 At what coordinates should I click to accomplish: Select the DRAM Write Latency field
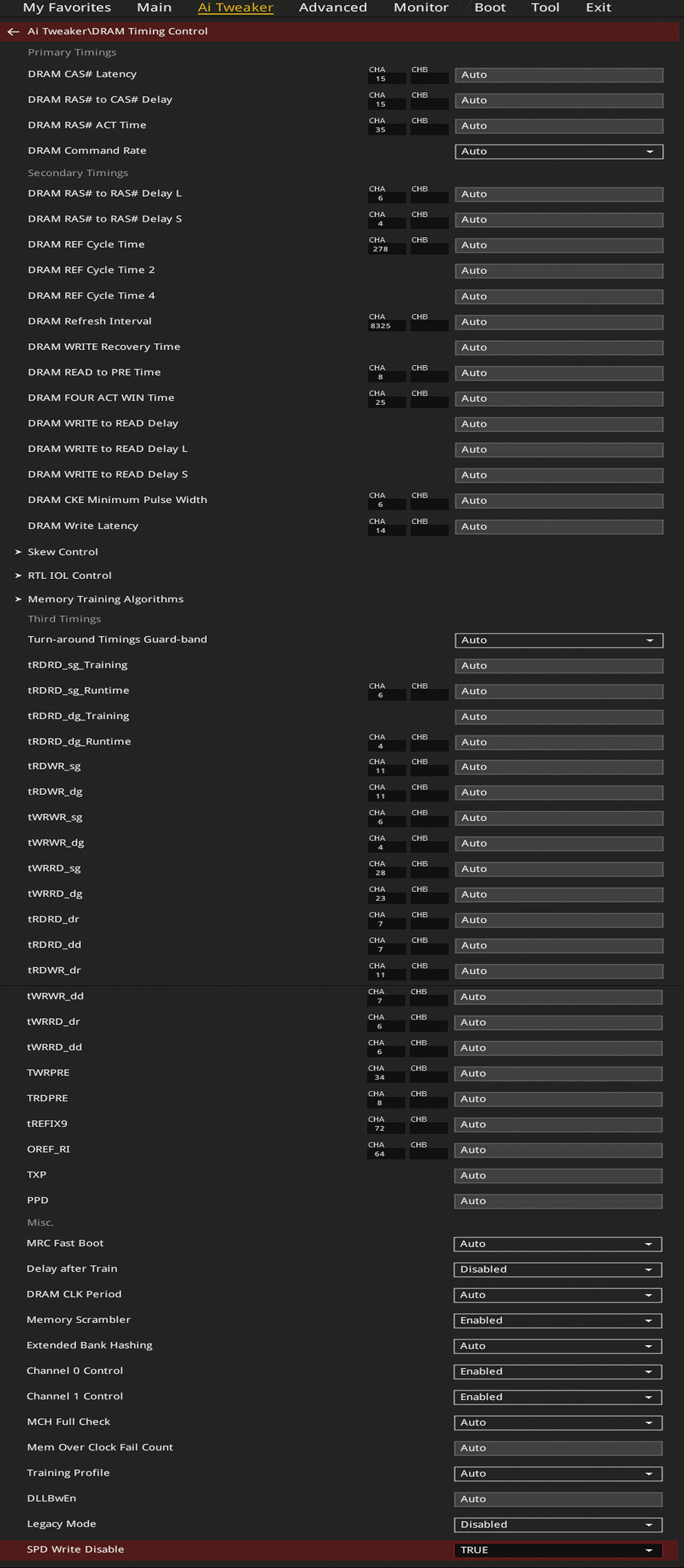click(559, 527)
